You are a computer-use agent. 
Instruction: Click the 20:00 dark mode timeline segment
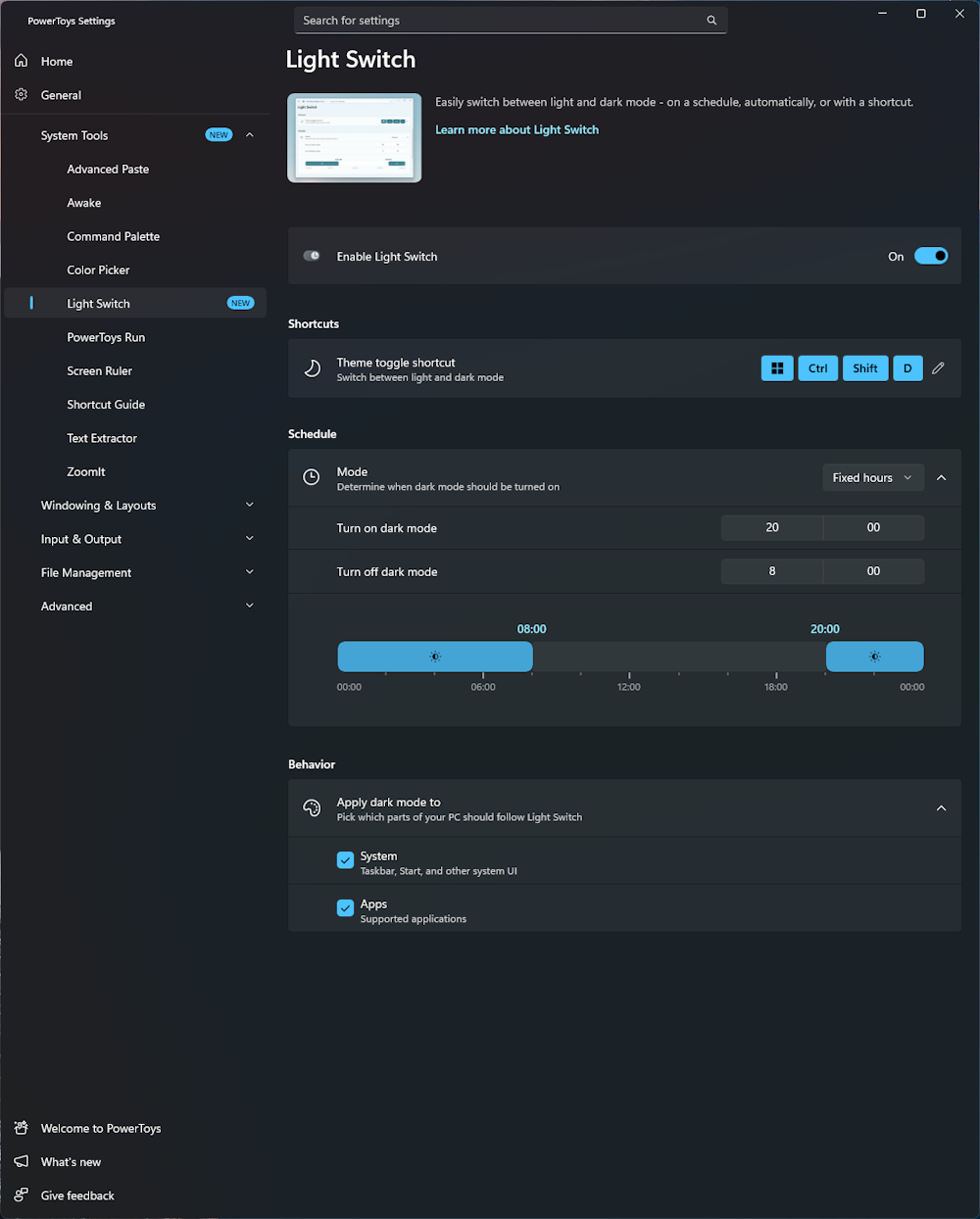pos(874,657)
